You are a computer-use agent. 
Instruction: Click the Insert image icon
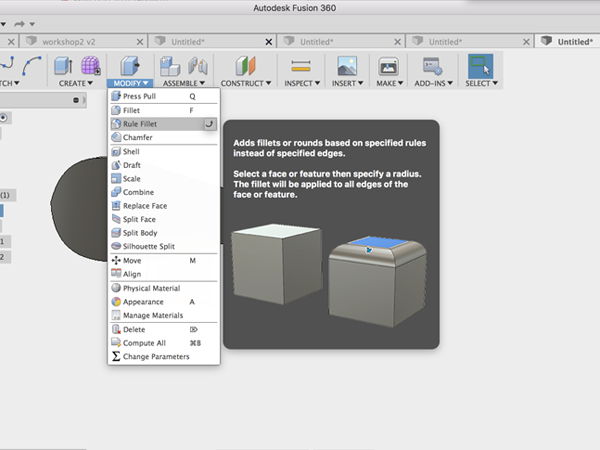coord(347,66)
